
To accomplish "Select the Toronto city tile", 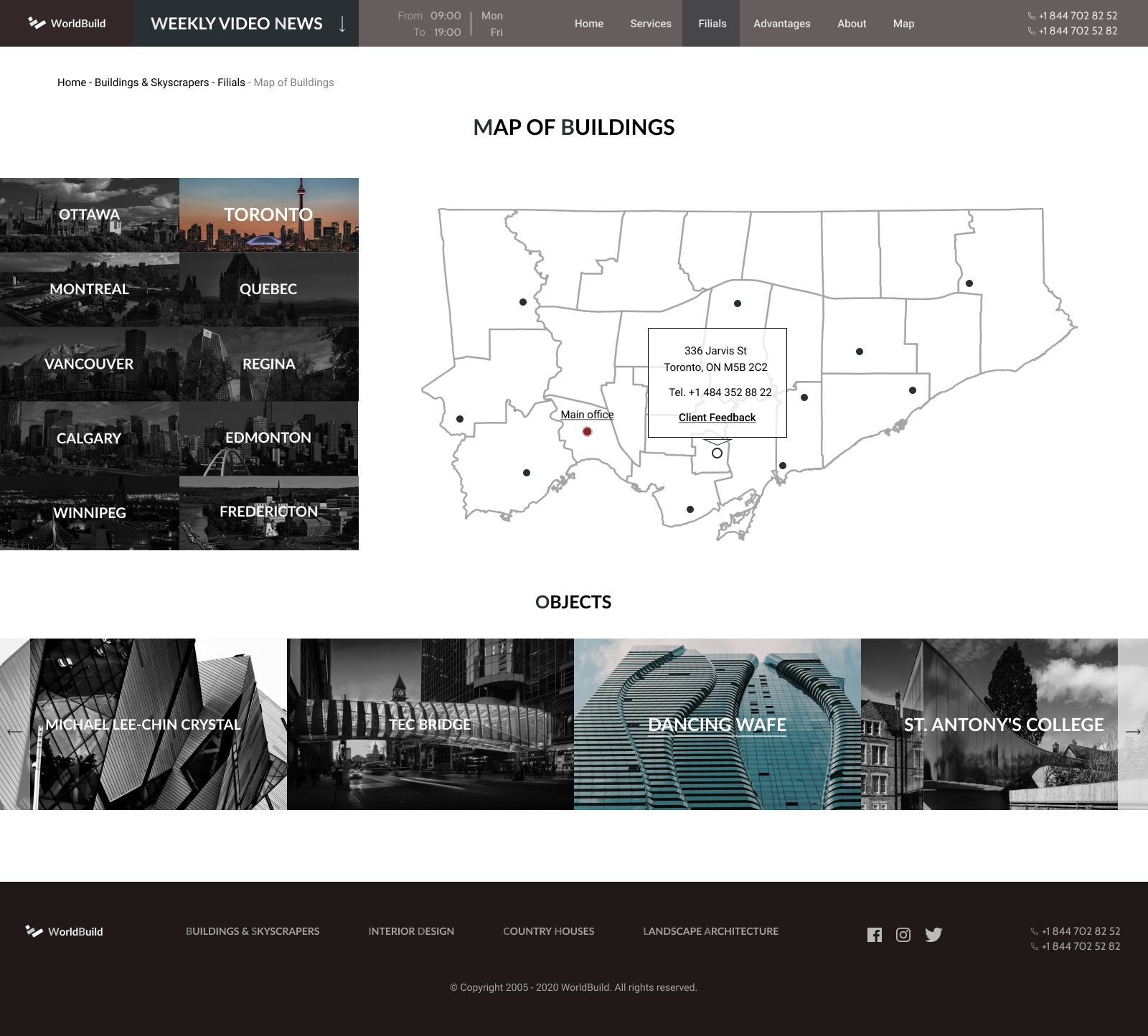I will tap(269, 215).
